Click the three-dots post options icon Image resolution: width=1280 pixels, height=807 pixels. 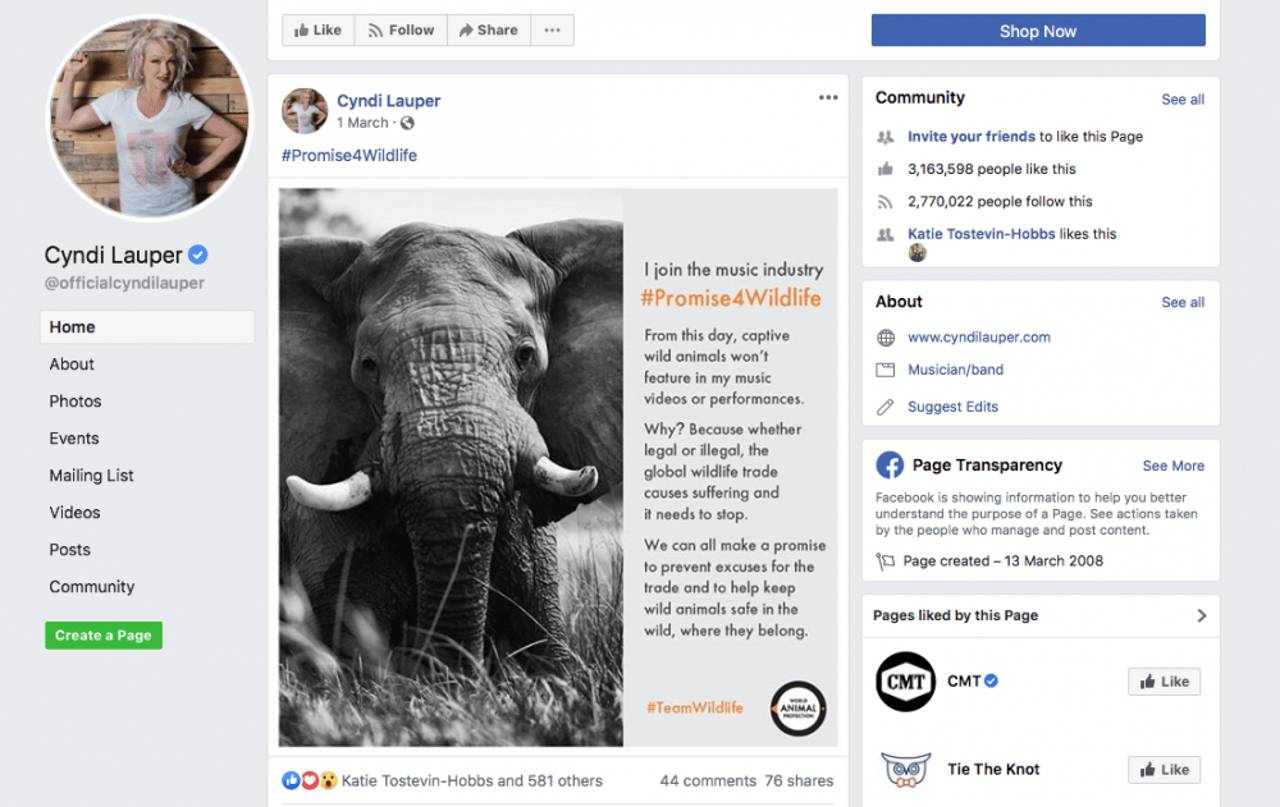(x=828, y=97)
